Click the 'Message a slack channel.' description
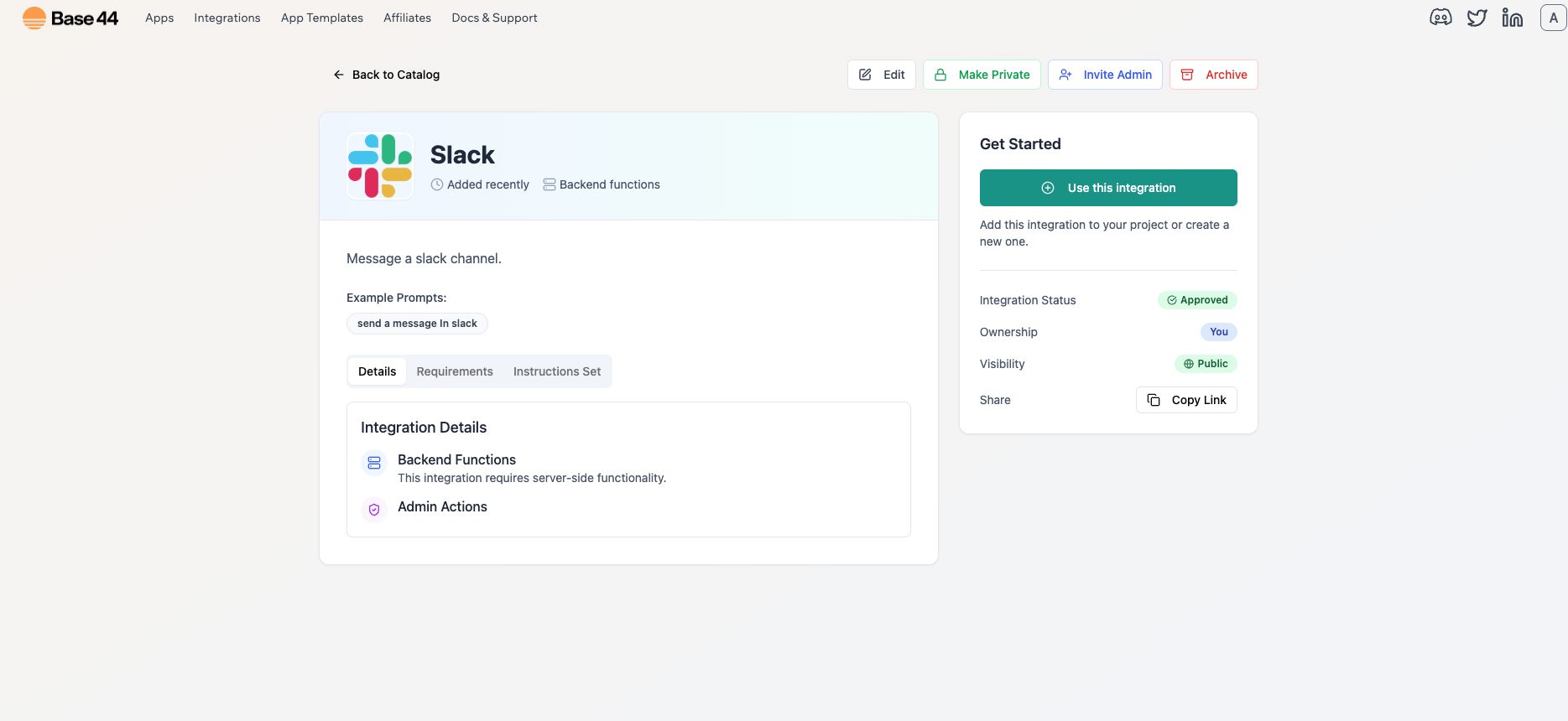The image size is (1568, 721). click(x=424, y=258)
